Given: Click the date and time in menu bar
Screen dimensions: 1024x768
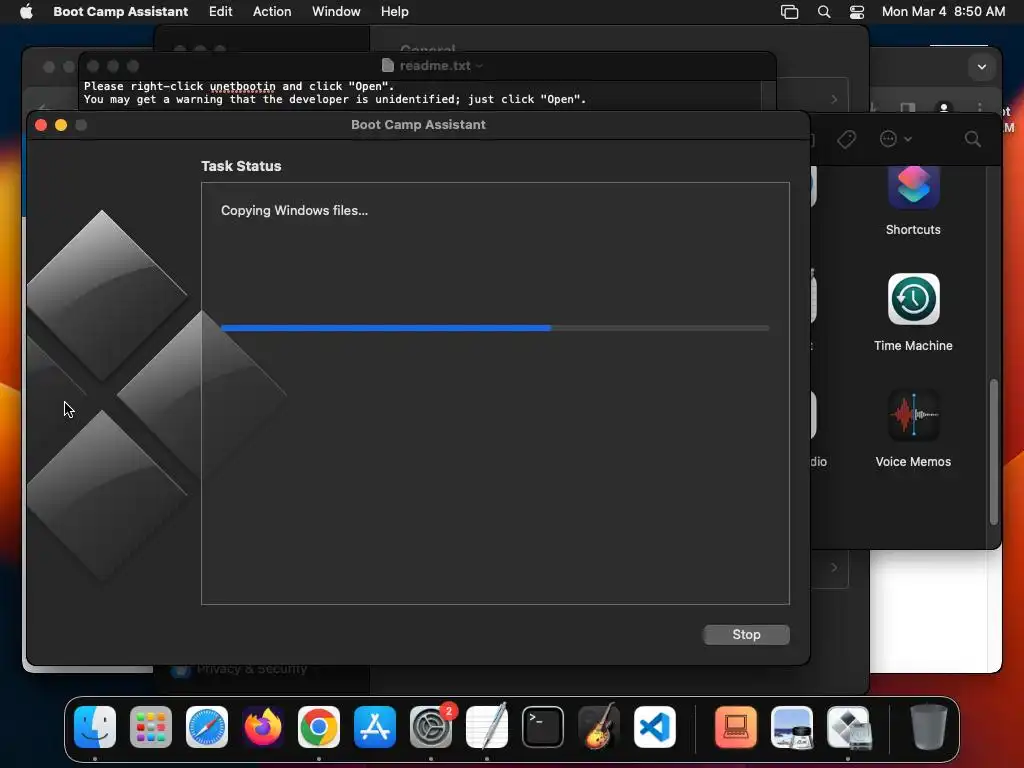Looking at the screenshot, I should coord(943,11).
